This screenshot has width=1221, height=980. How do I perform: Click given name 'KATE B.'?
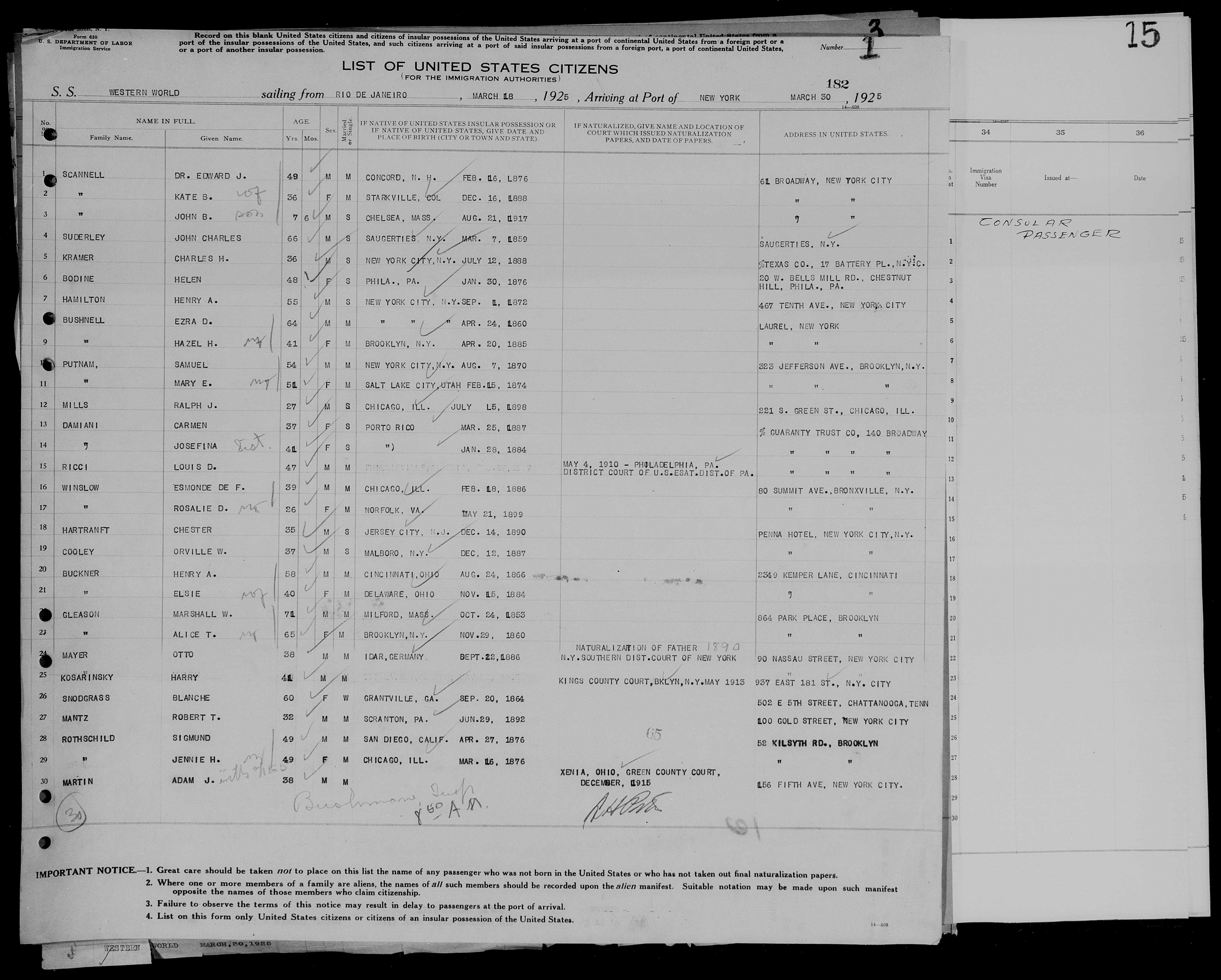coord(193,198)
